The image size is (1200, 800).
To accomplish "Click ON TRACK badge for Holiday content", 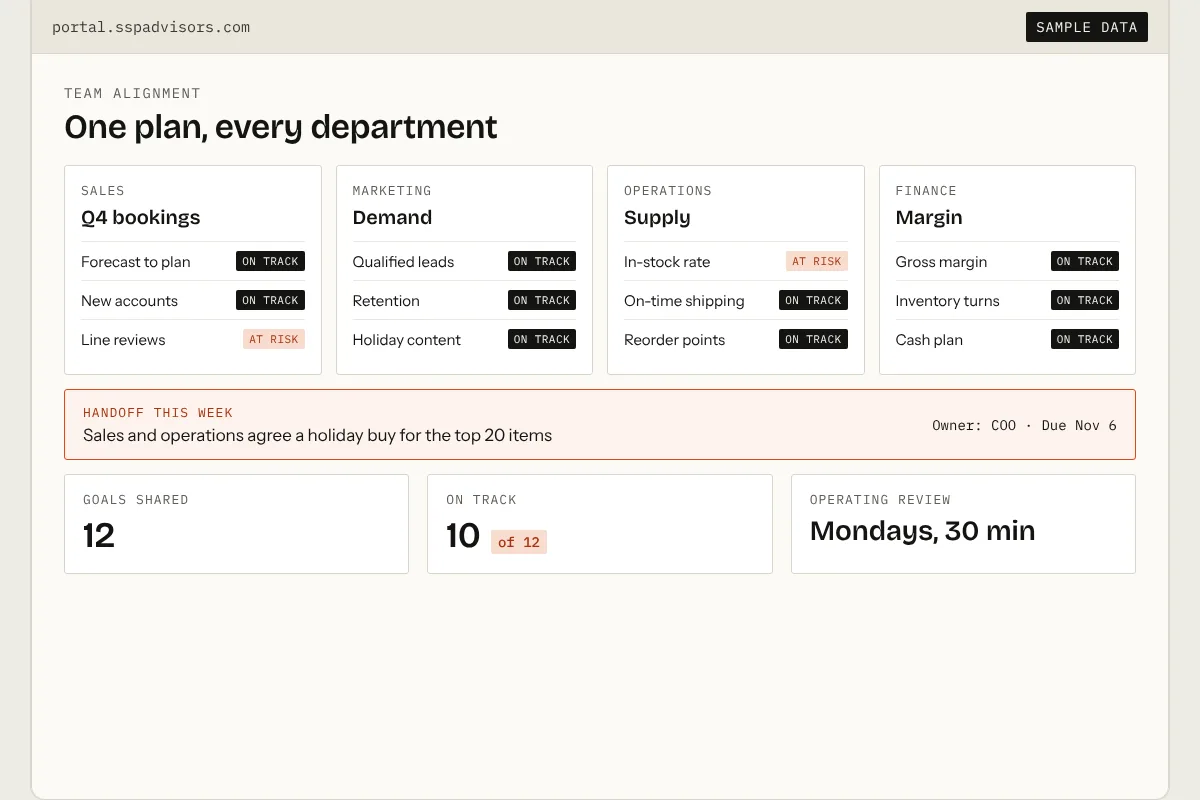I will tap(542, 339).
